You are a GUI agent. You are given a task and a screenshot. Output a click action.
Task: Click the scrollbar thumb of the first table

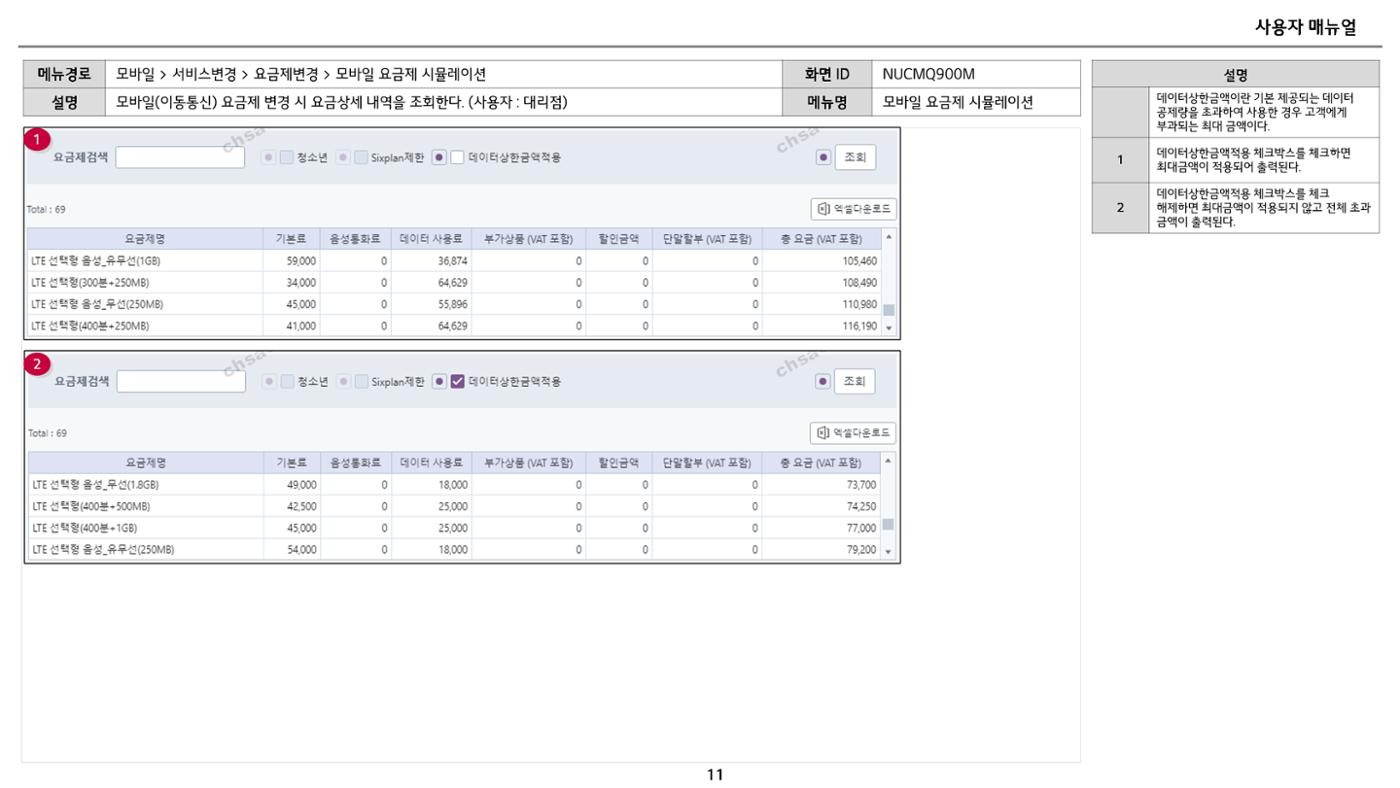click(x=888, y=310)
